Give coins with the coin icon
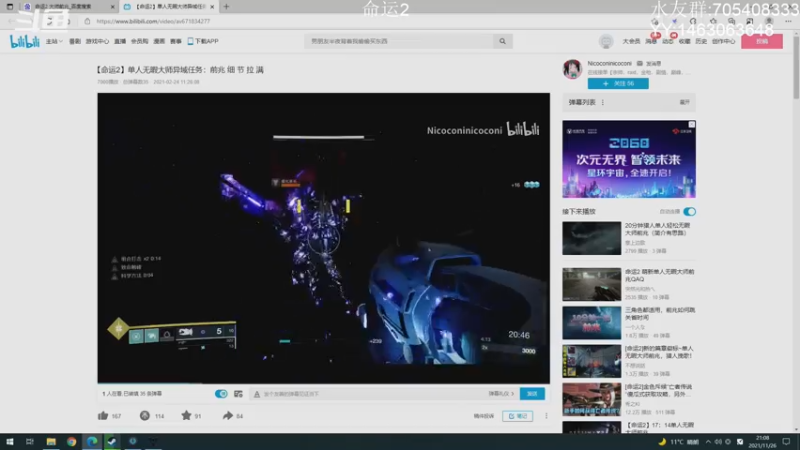Screen dimensions: 800x450 point(145,416)
